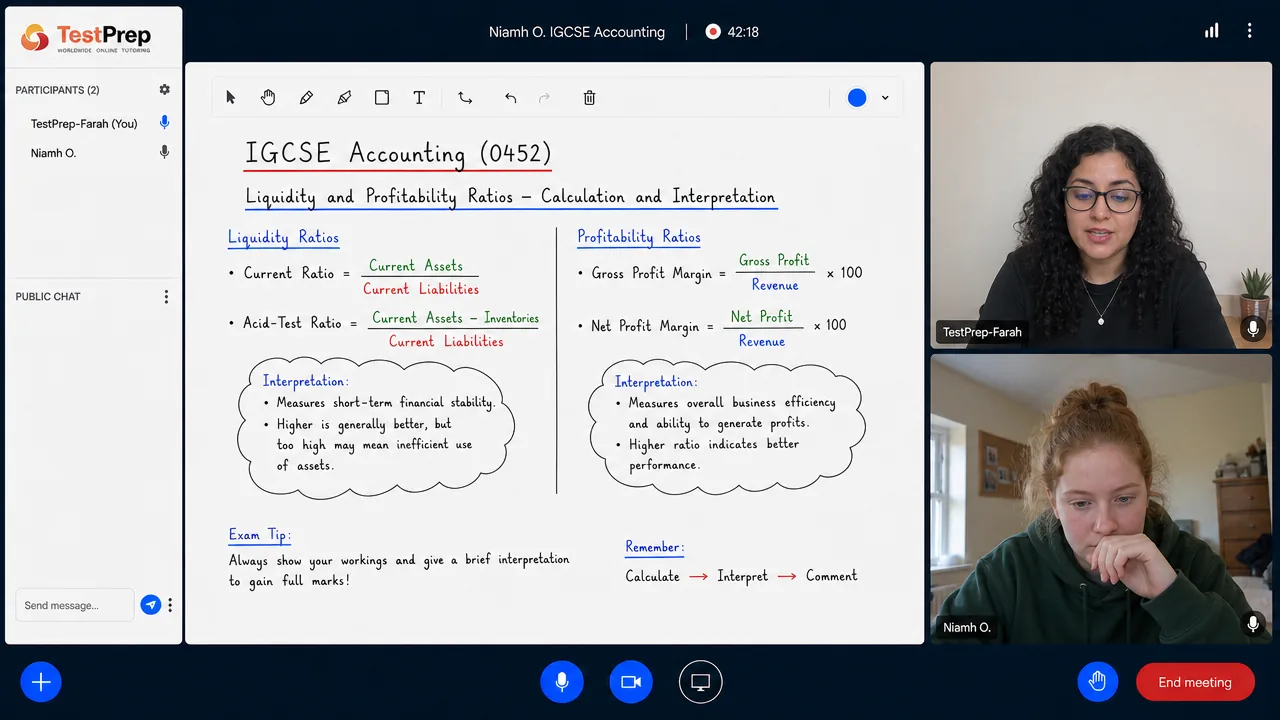Click the TestPrep logo
The image size is (1280, 720).
(x=86, y=39)
